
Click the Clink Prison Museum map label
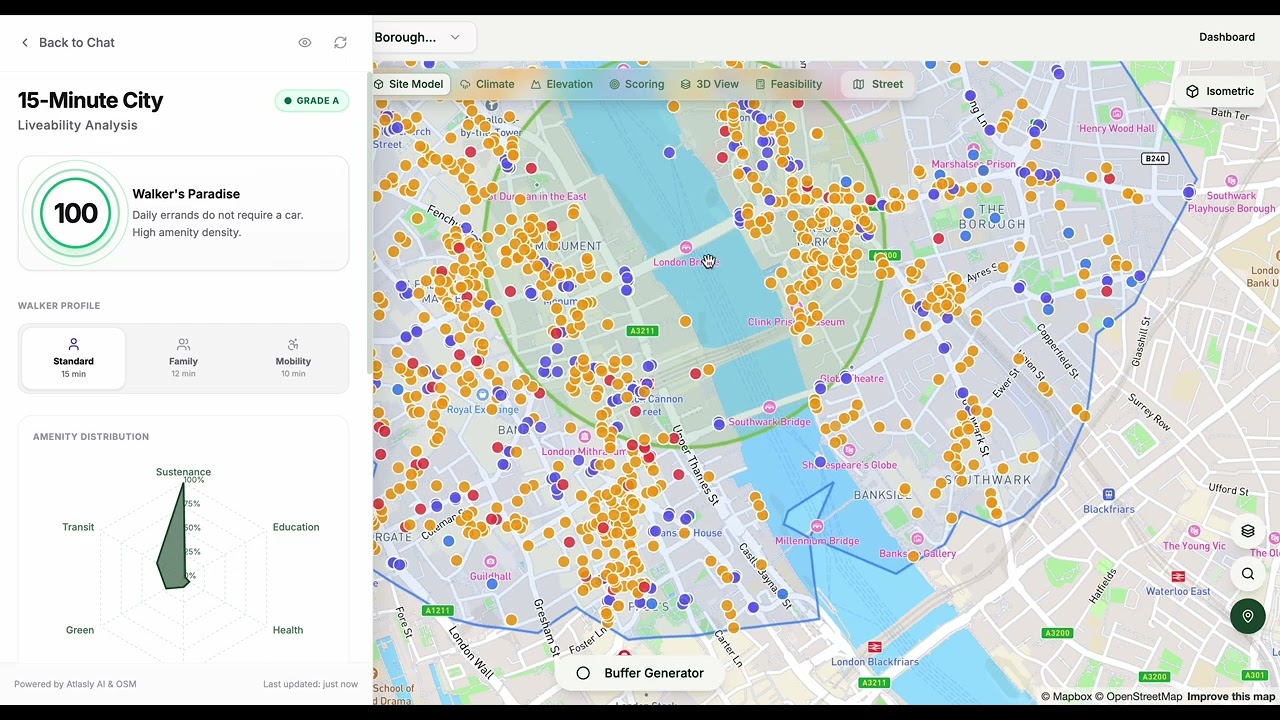(x=796, y=322)
